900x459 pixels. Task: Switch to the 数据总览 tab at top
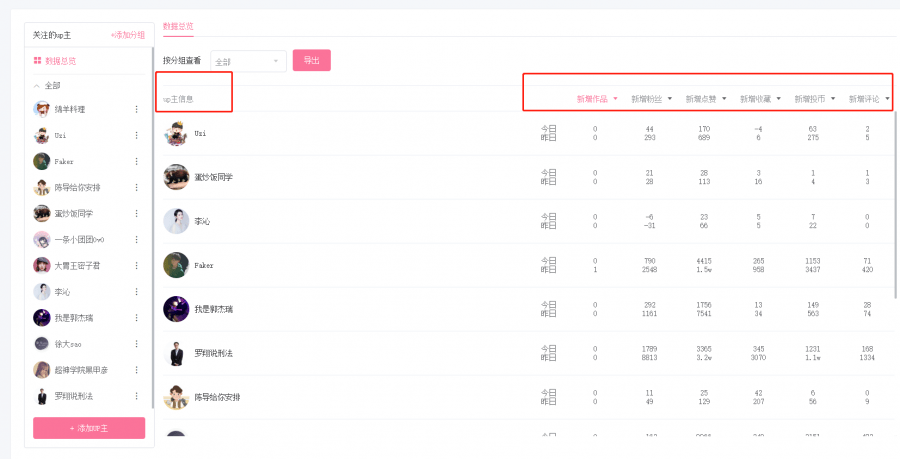point(178,26)
